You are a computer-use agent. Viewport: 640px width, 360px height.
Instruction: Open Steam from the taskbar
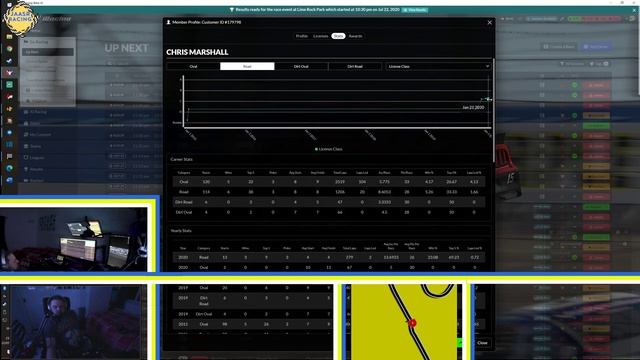[x=9, y=61]
